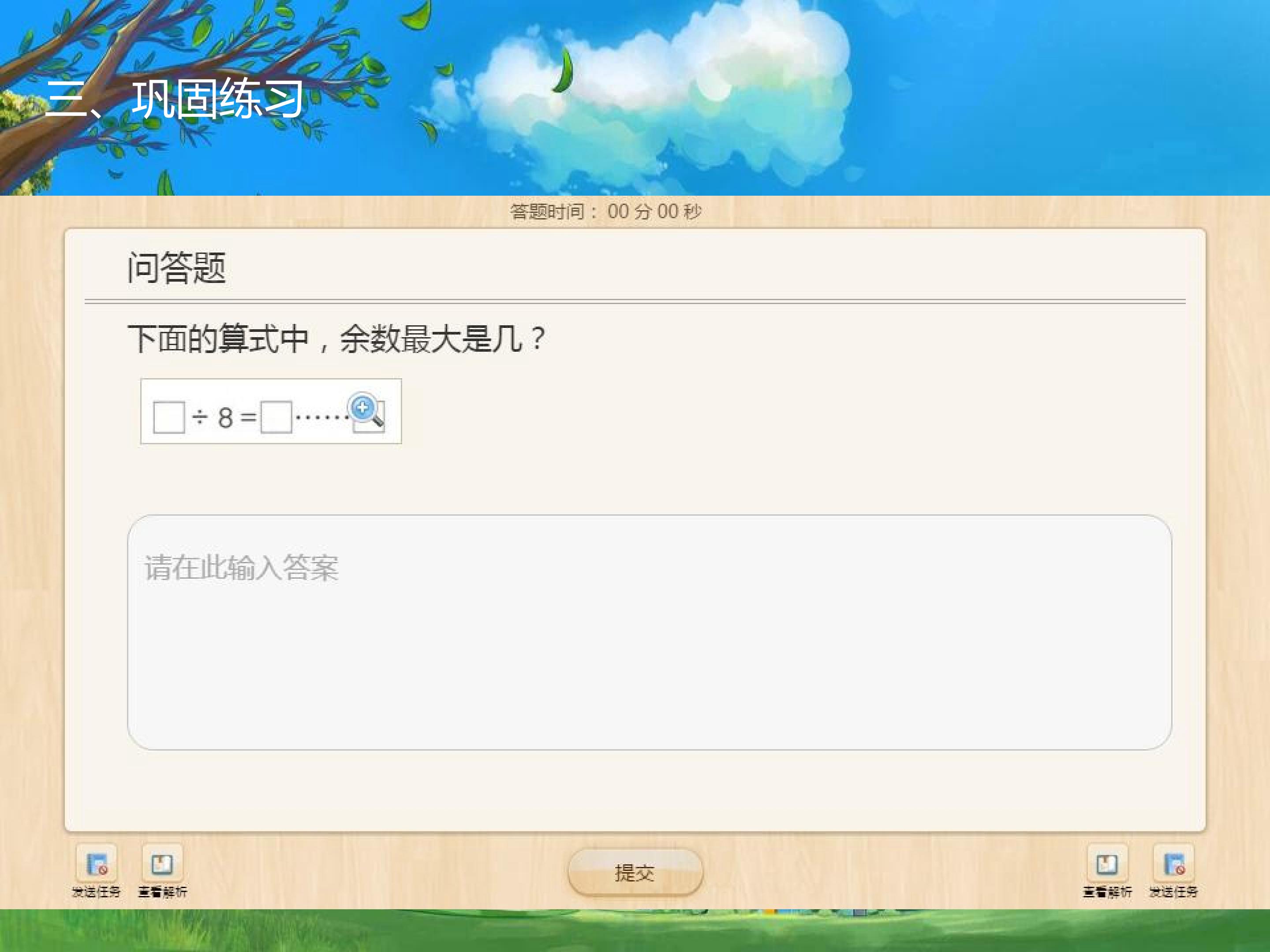The width and height of the screenshot is (1270, 952).
Task: Click the right 发送任务 send-task icon
Action: tap(1173, 863)
